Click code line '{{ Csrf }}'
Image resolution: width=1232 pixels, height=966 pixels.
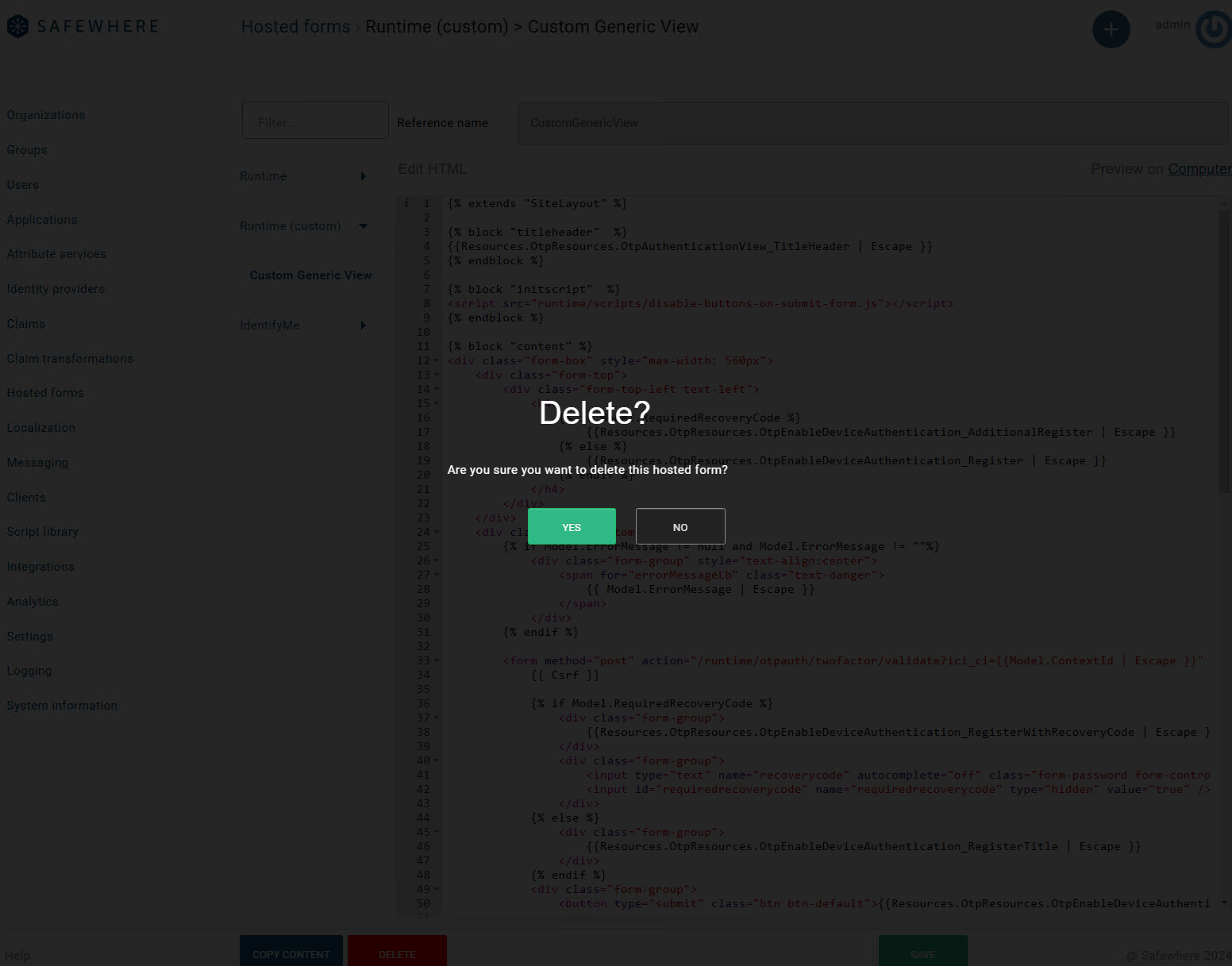point(565,675)
